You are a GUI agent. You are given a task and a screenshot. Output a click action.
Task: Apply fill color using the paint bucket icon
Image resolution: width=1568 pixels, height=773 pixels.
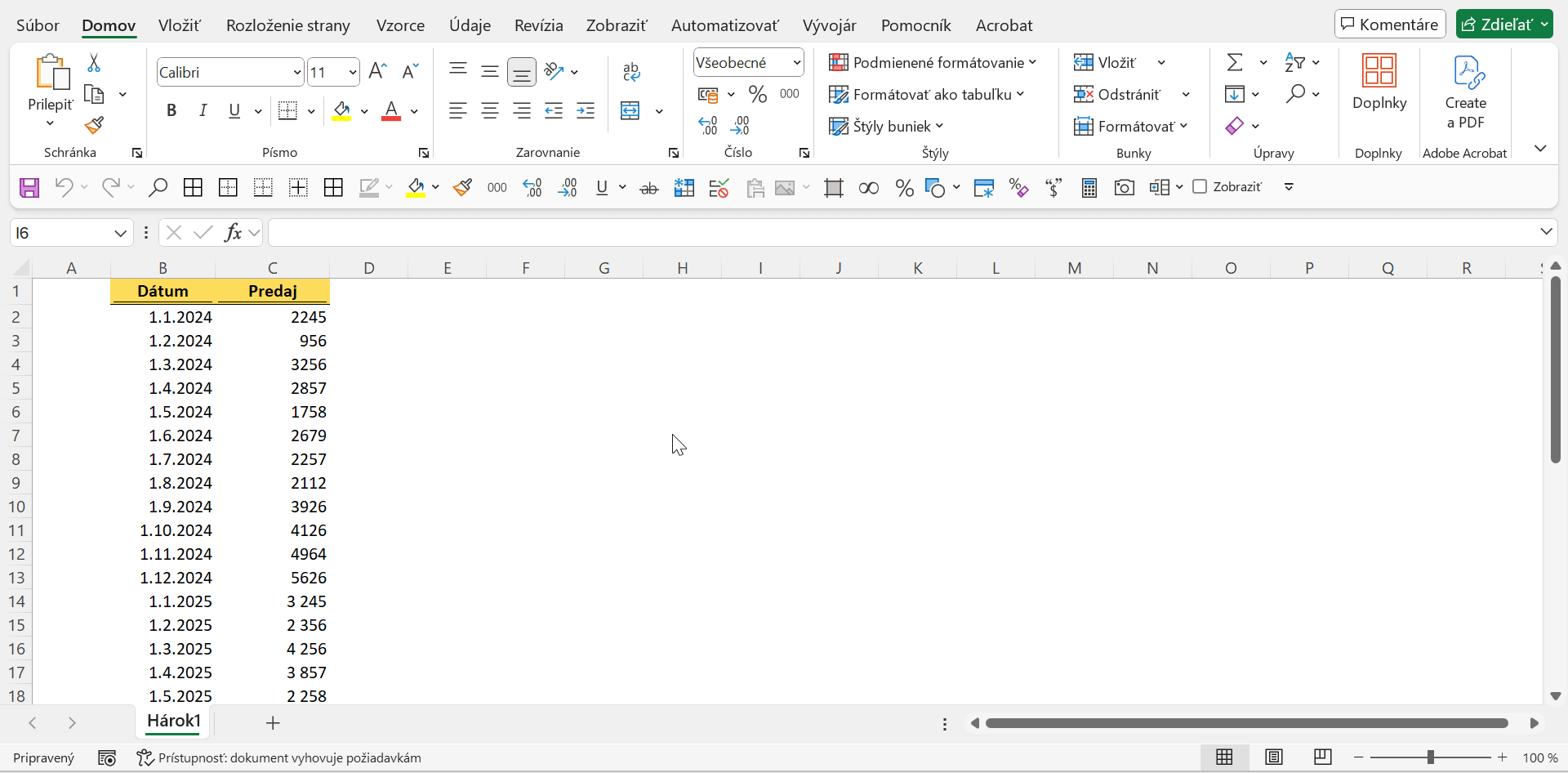click(342, 110)
